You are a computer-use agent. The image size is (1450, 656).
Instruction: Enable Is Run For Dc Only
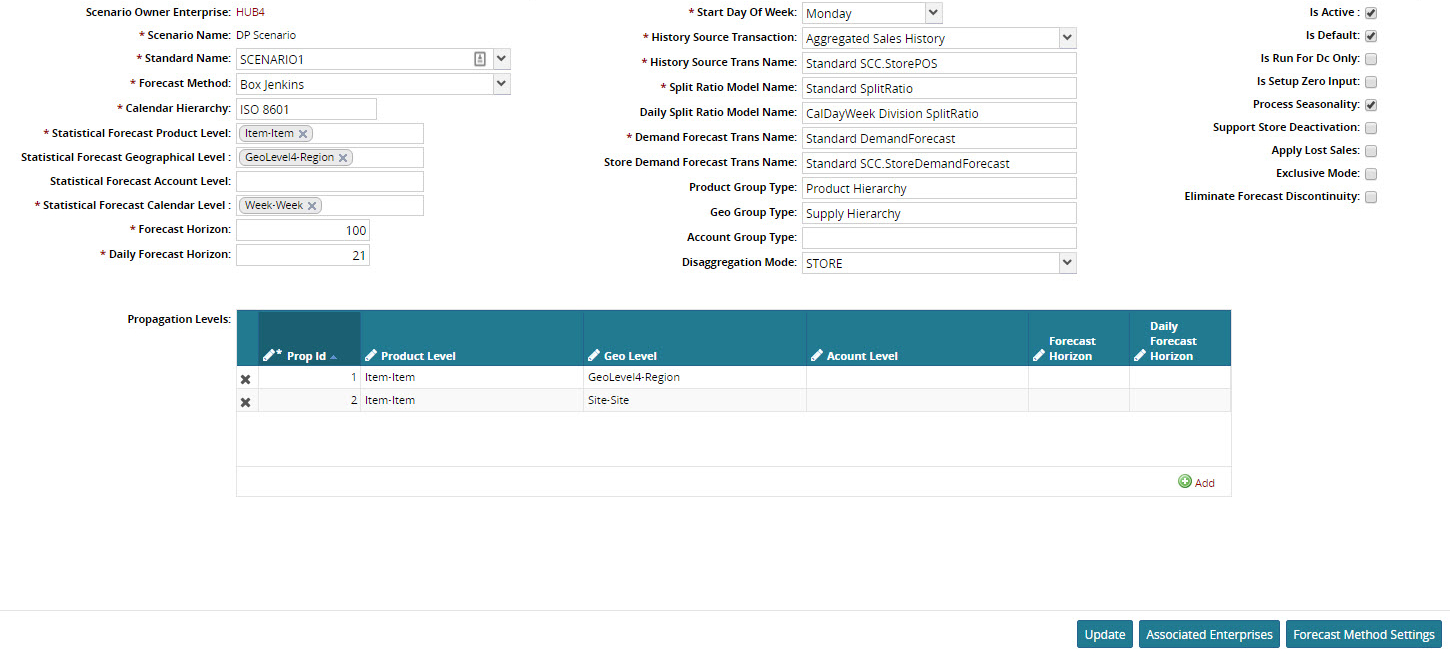pos(1371,59)
